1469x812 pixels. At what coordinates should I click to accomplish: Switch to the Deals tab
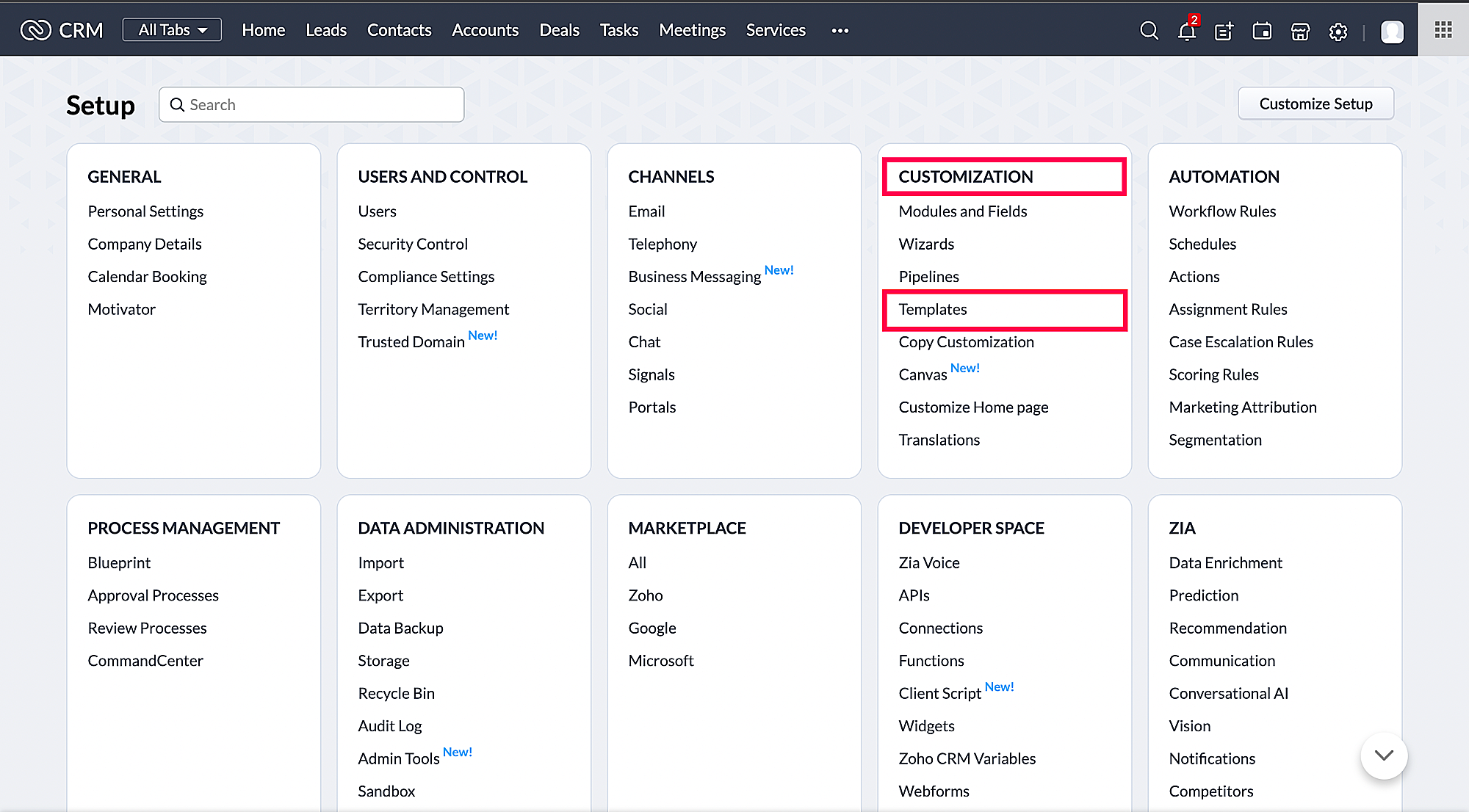coord(559,30)
